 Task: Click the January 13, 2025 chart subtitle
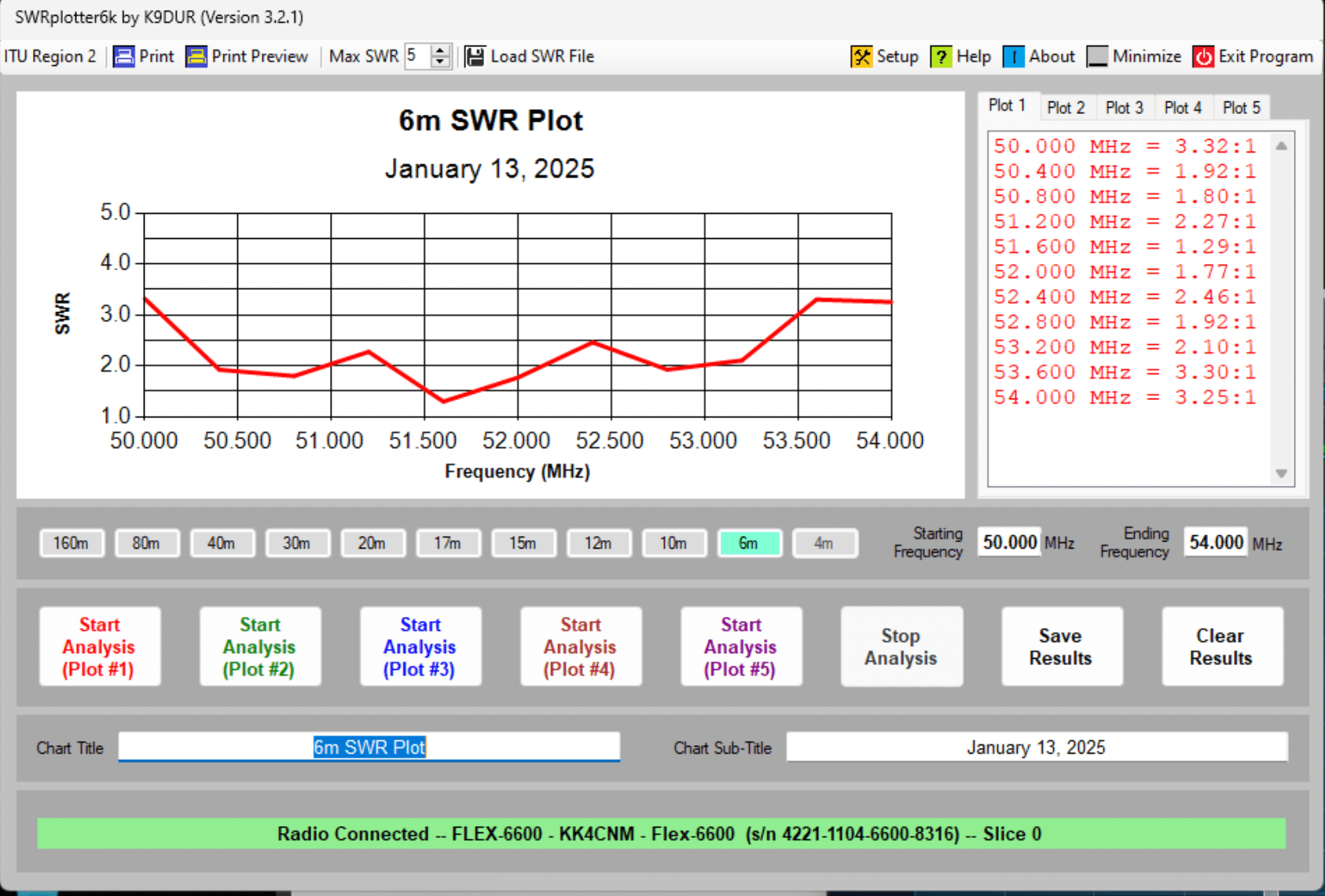pos(490,168)
